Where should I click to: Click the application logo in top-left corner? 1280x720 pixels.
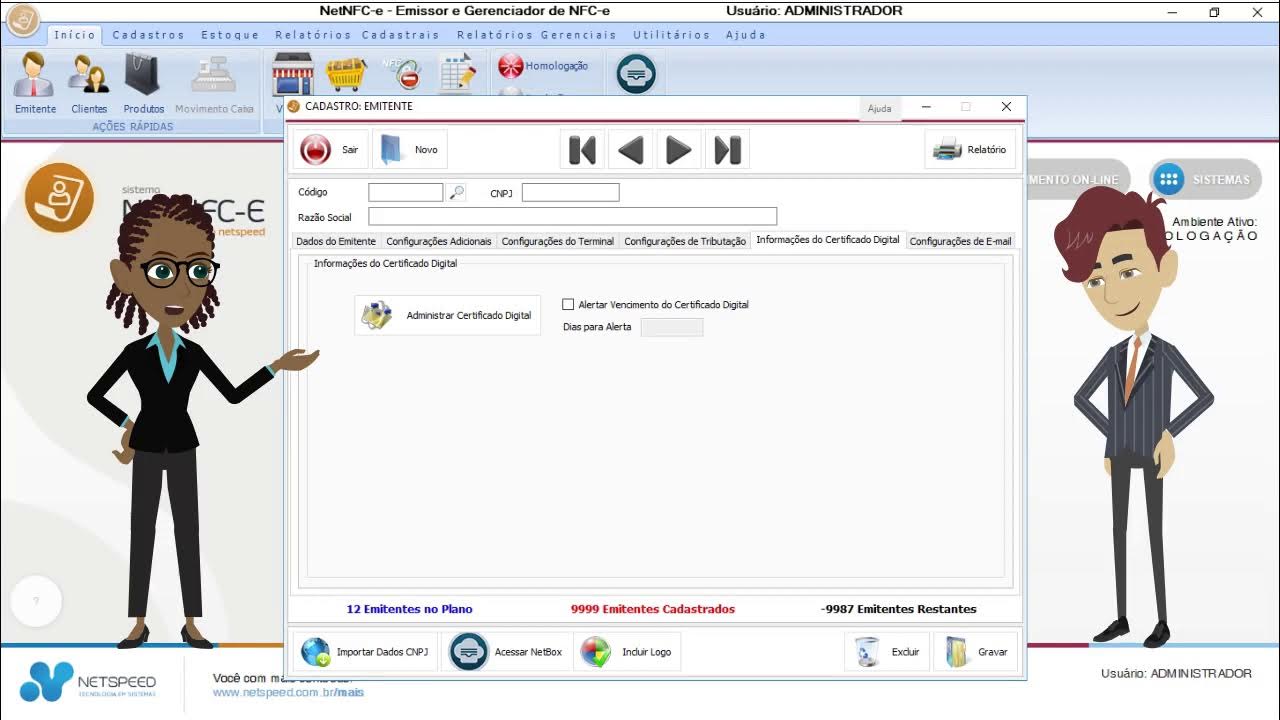[x=22, y=17]
